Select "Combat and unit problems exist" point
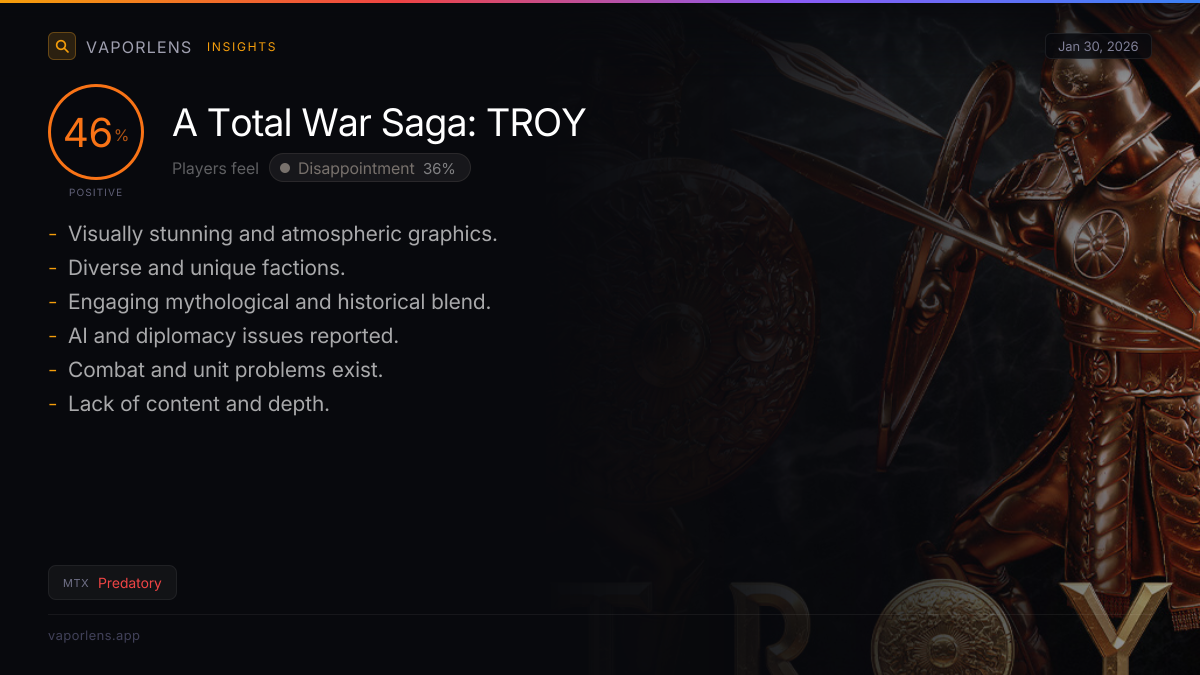This screenshot has width=1200, height=675. pyautogui.click(x=225, y=370)
